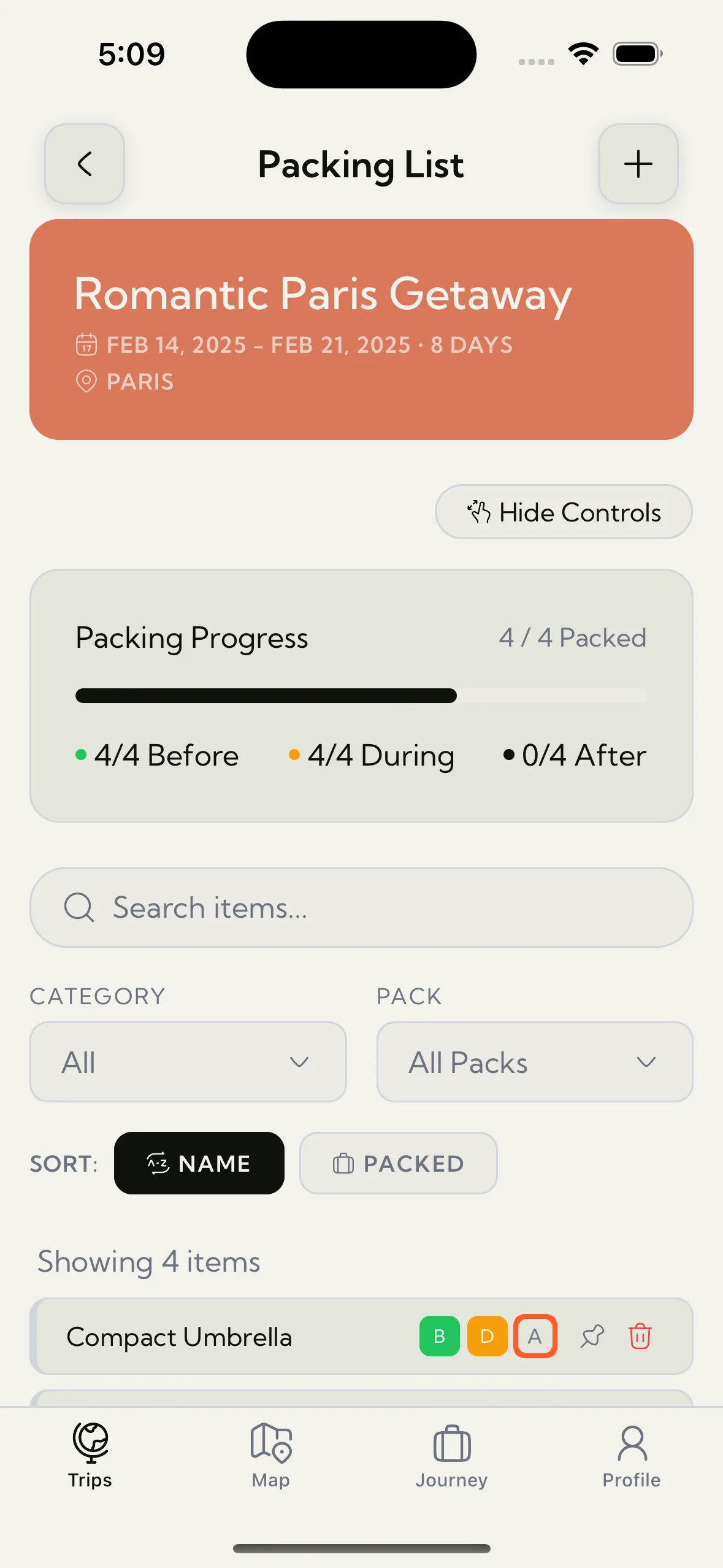
Task: Toggle During (D) status on Compact Umbrella
Action: (x=487, y=1336)
